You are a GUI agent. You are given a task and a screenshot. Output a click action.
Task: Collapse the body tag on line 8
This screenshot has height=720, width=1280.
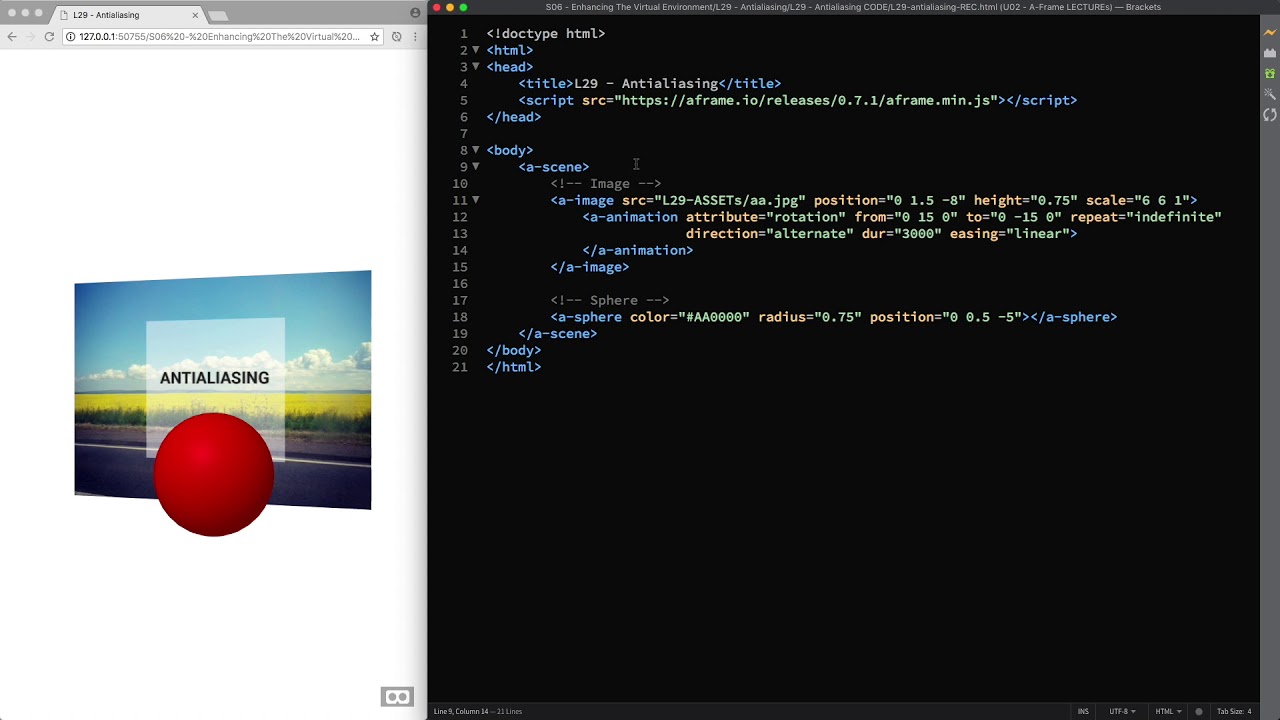pyautogui.click(x=476, y=150)
